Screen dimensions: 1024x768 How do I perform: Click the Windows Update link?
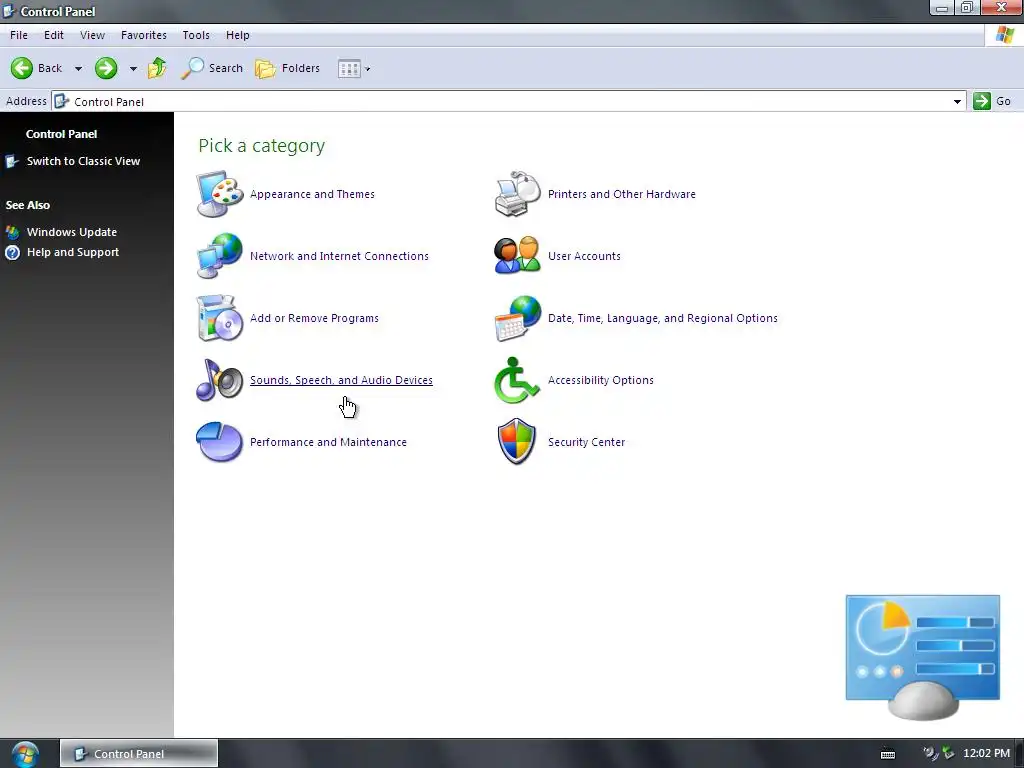tap(72, 232)
